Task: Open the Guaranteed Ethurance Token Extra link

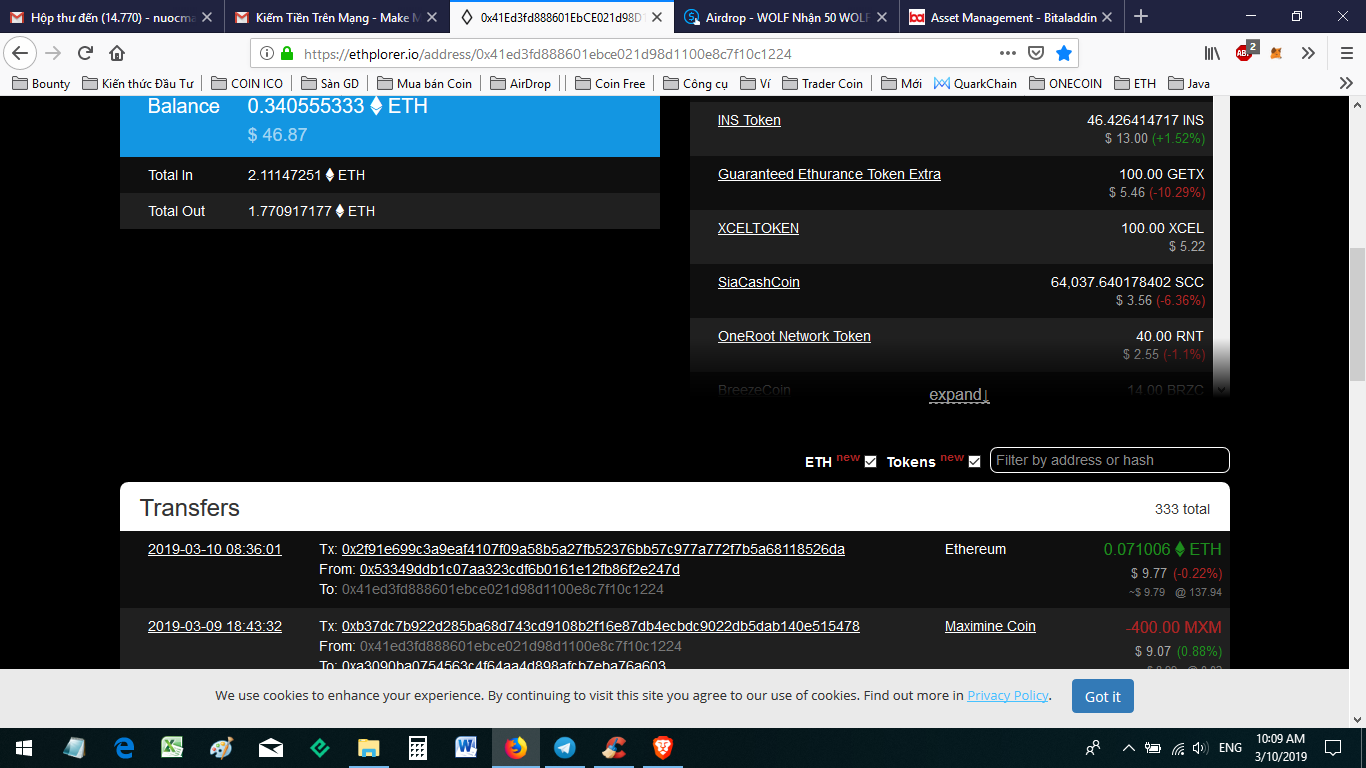Action: point(829,174)
